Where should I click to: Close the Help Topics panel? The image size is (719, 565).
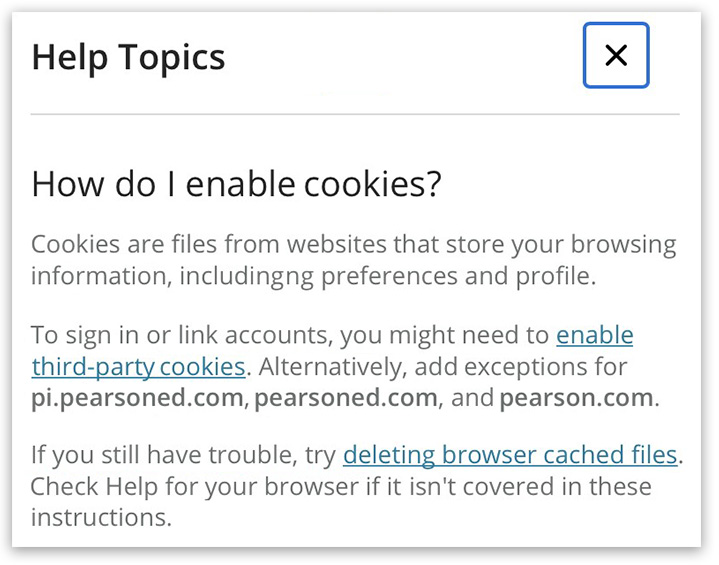(x=616, y=56)
